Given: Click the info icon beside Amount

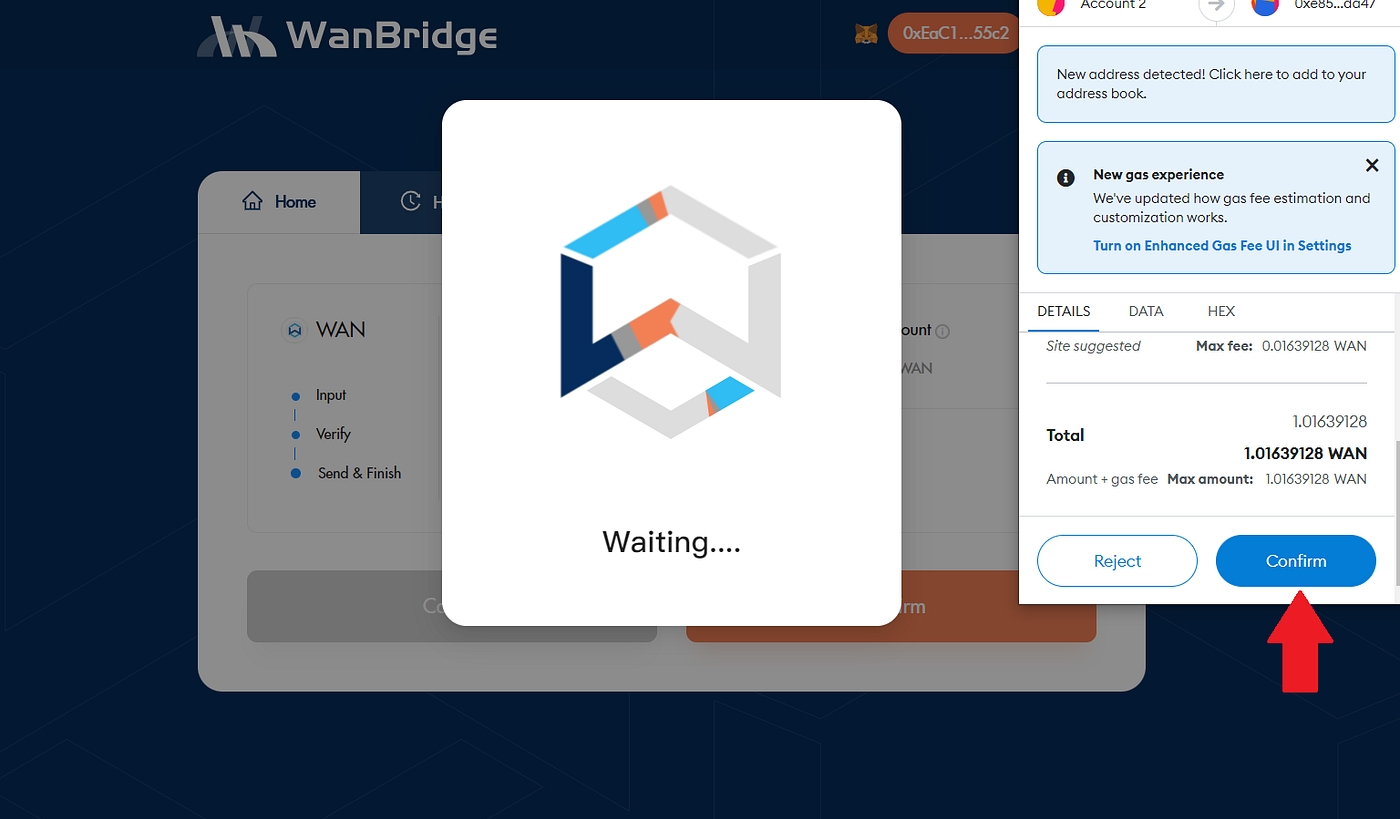Looking at the screenshot, I should (943, 331).
